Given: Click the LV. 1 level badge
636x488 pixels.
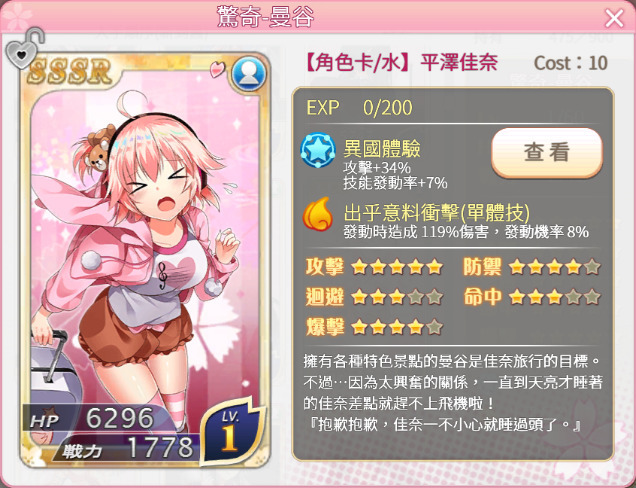Looking at the screenshot, I should [232, 432].
